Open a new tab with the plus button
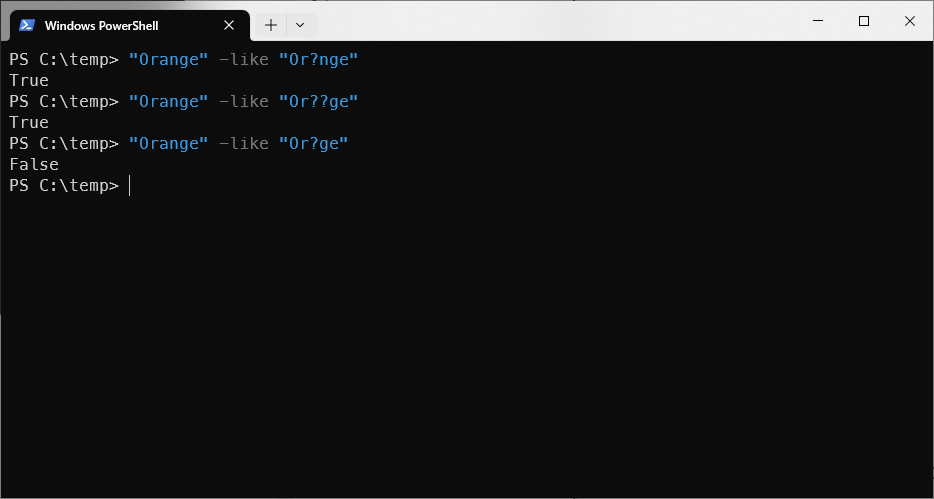 [x=271, y=25]
